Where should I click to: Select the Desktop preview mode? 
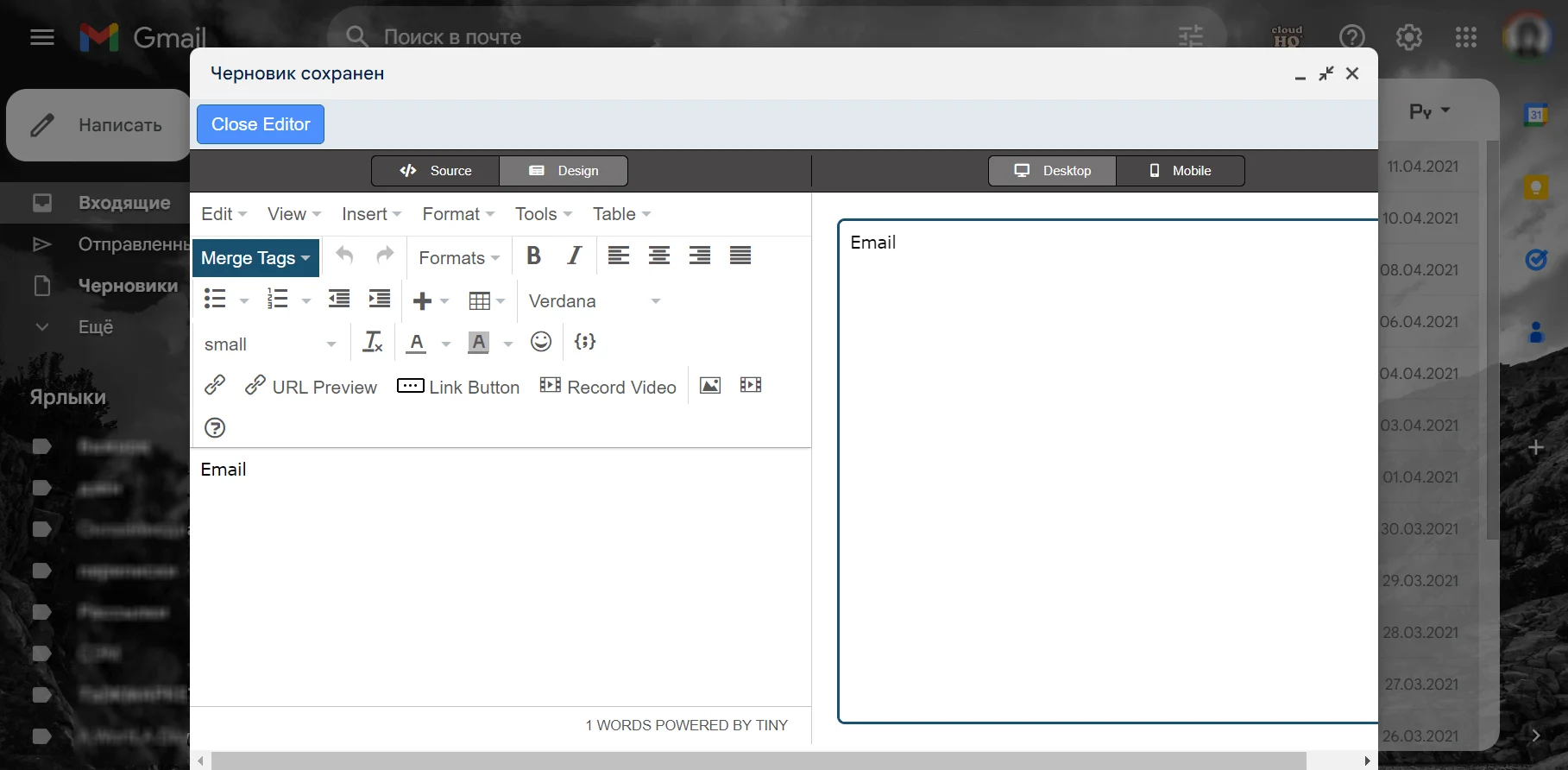tap(1052, 171)
